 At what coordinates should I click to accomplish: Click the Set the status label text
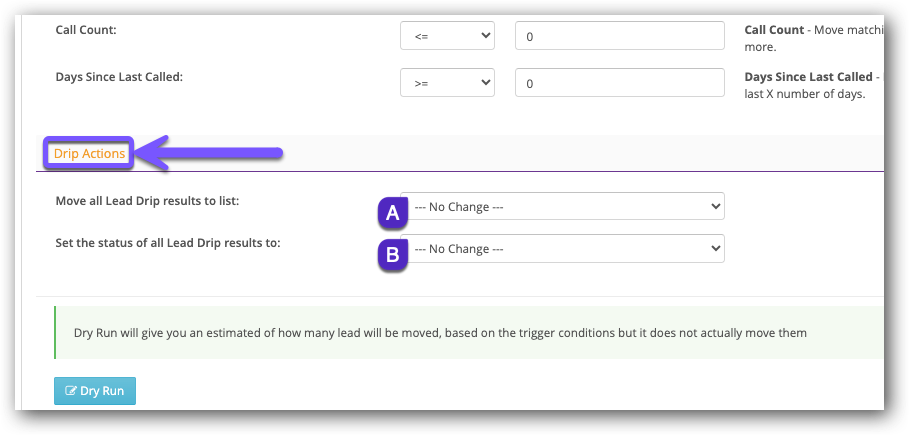(168, 243)
